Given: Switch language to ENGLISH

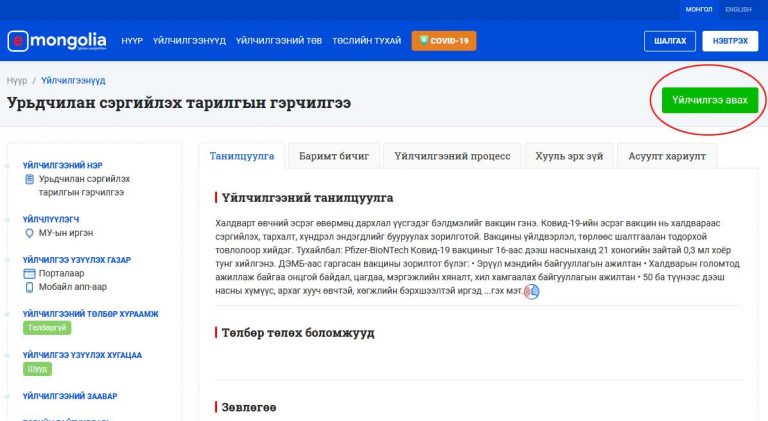Looking at the screenshot, I should [x=738, y=9].
